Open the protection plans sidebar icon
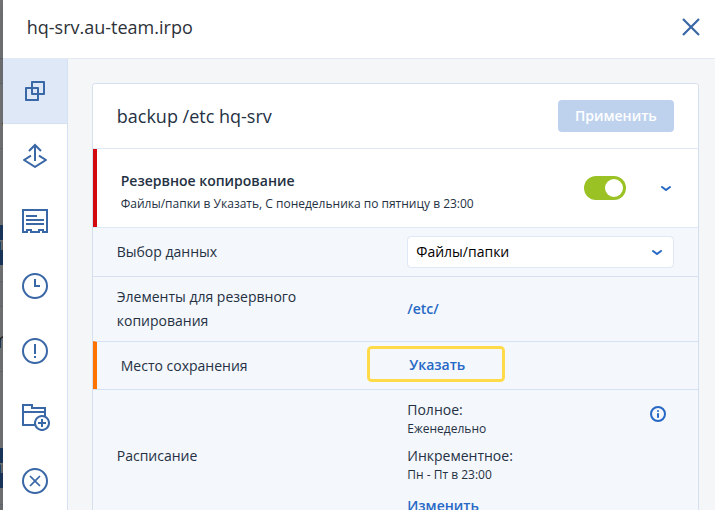Viewport: 715px width, 510px height. point(35,91)
